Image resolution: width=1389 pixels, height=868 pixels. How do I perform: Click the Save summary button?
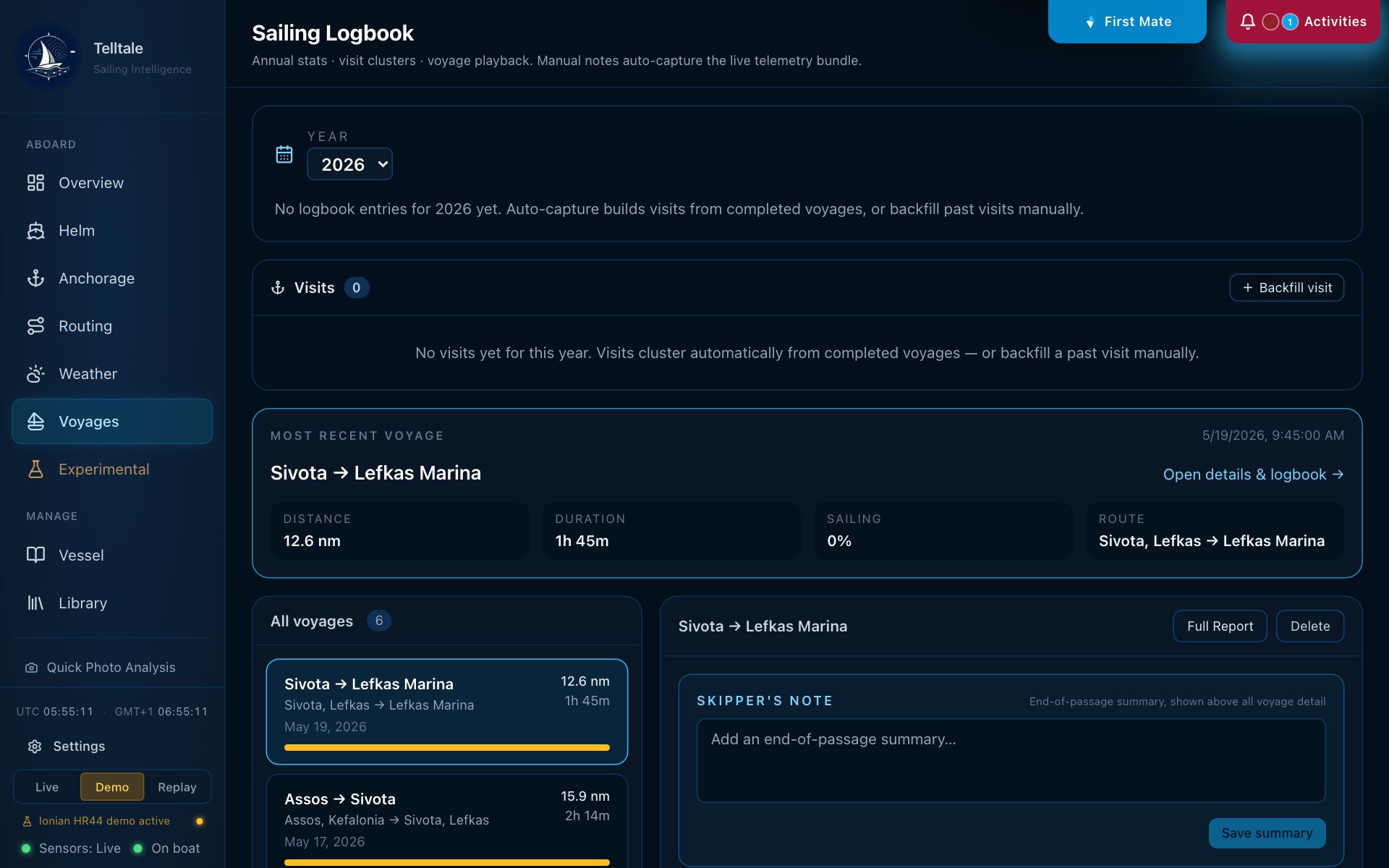coord(1267,833)
